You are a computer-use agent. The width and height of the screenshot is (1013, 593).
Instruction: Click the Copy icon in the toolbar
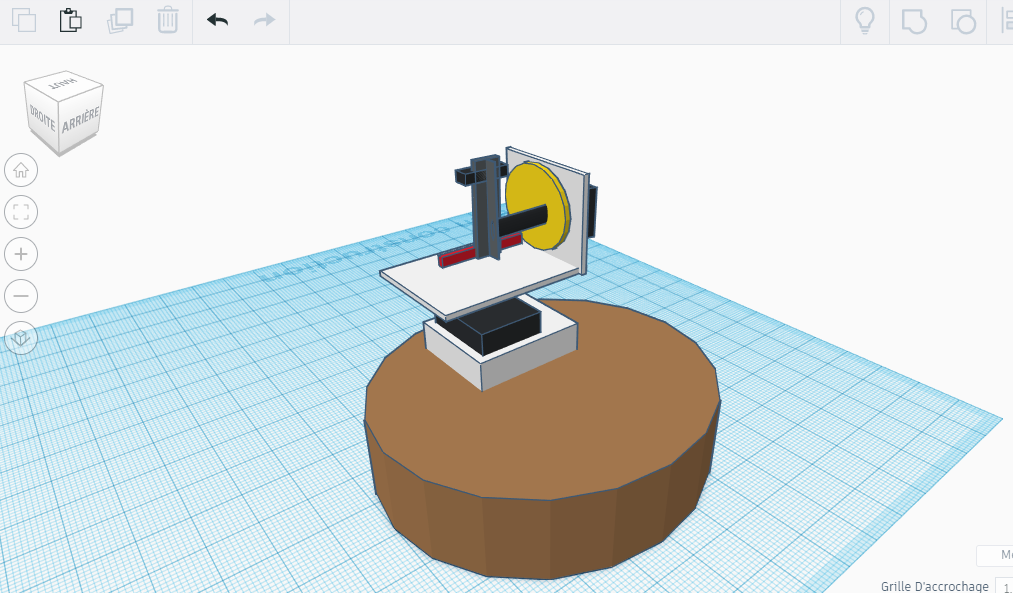23,20
